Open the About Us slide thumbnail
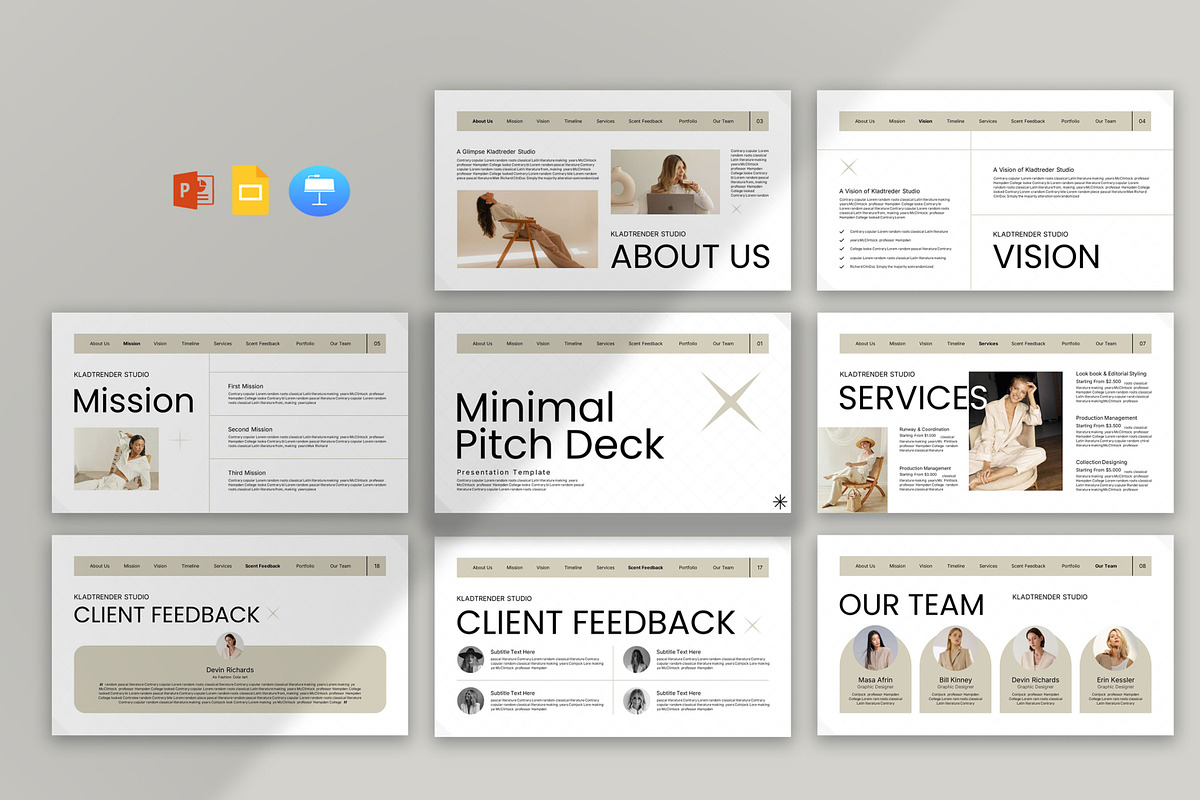 (612, 190)
